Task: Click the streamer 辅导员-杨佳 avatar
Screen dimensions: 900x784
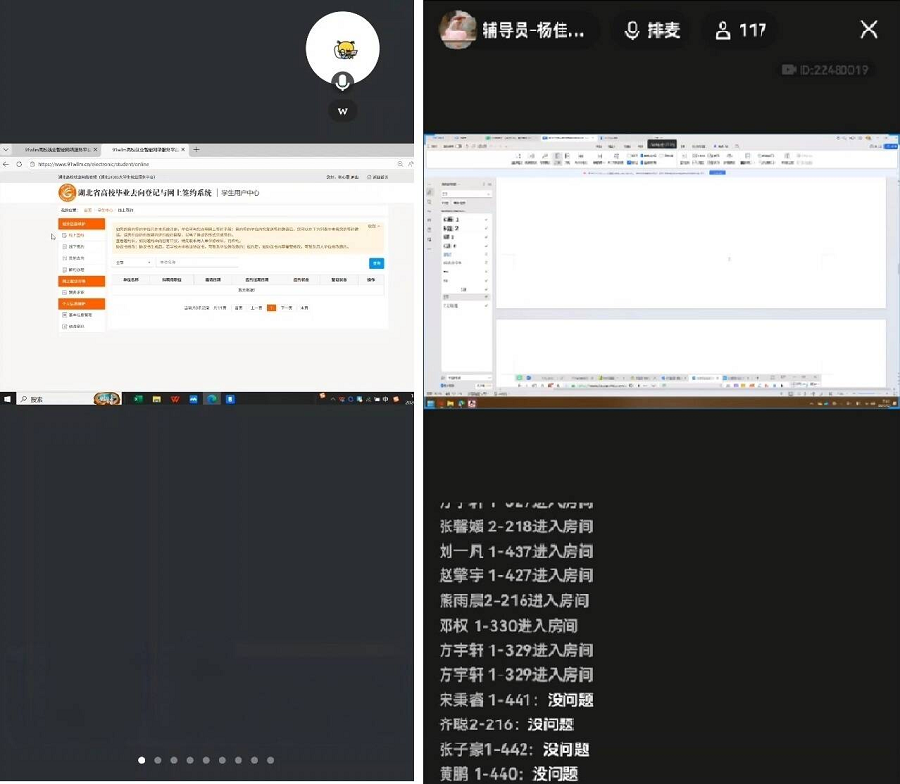Action: [458, 30]
